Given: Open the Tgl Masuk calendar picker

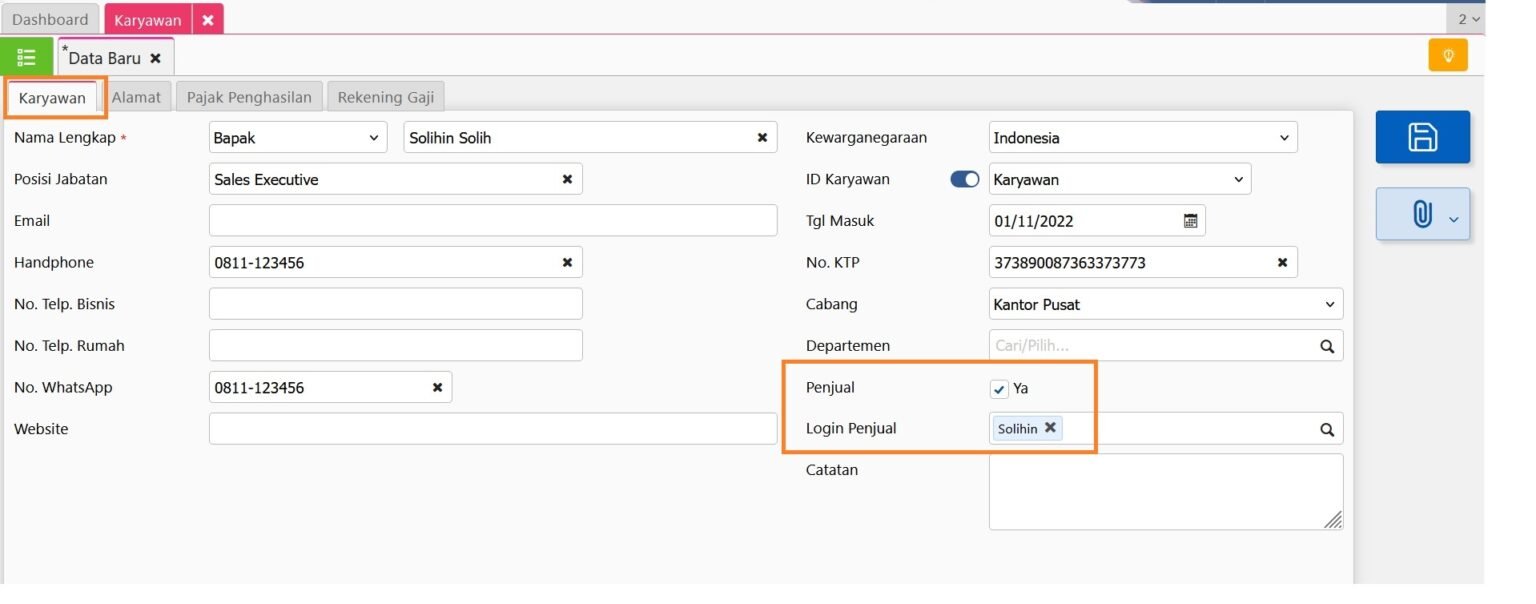Looking at the screenshot, I should click(1190, 221).
